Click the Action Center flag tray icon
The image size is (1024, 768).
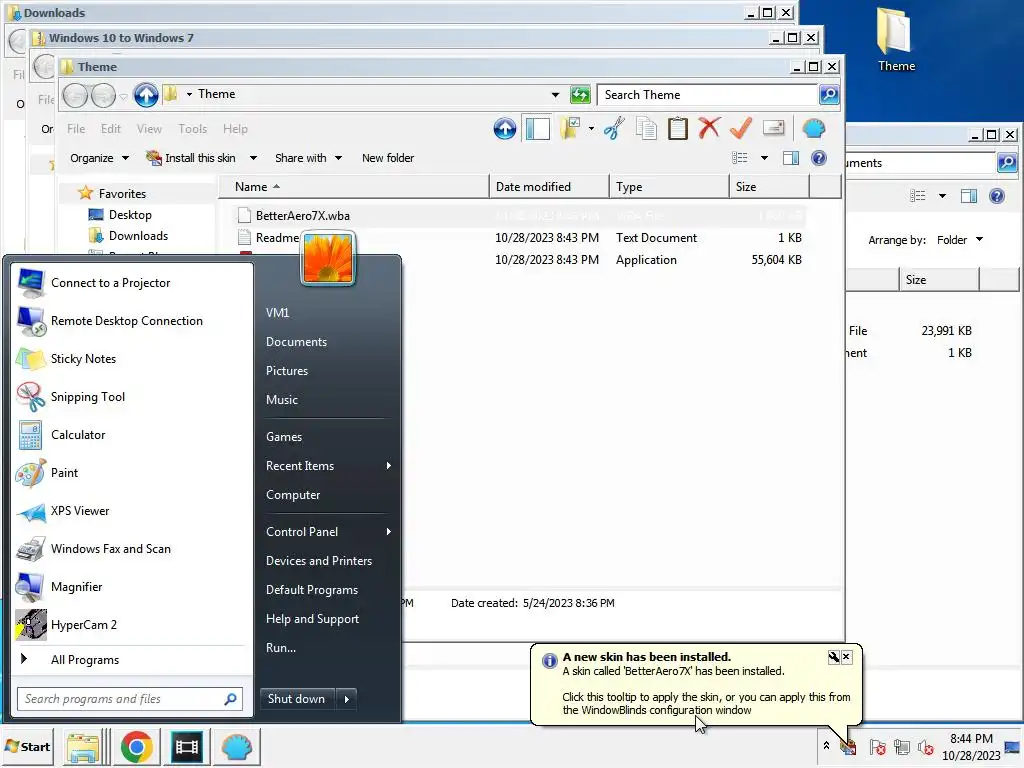point(878,747)
